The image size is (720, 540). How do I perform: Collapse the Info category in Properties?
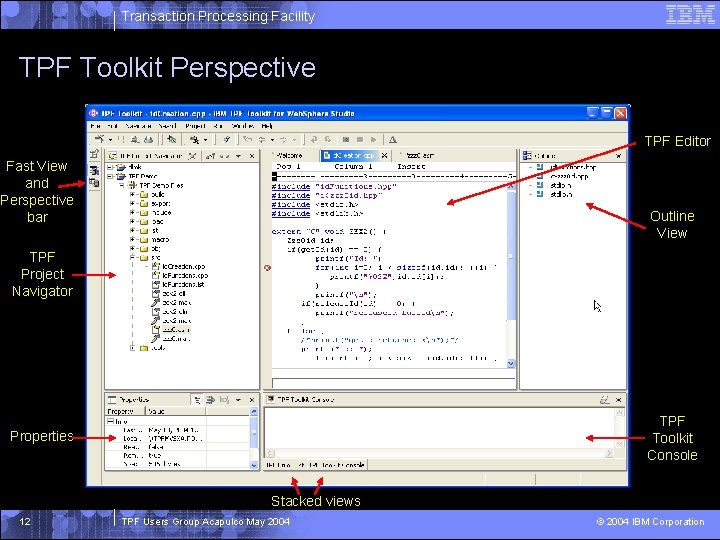click(x=110, y=421)
